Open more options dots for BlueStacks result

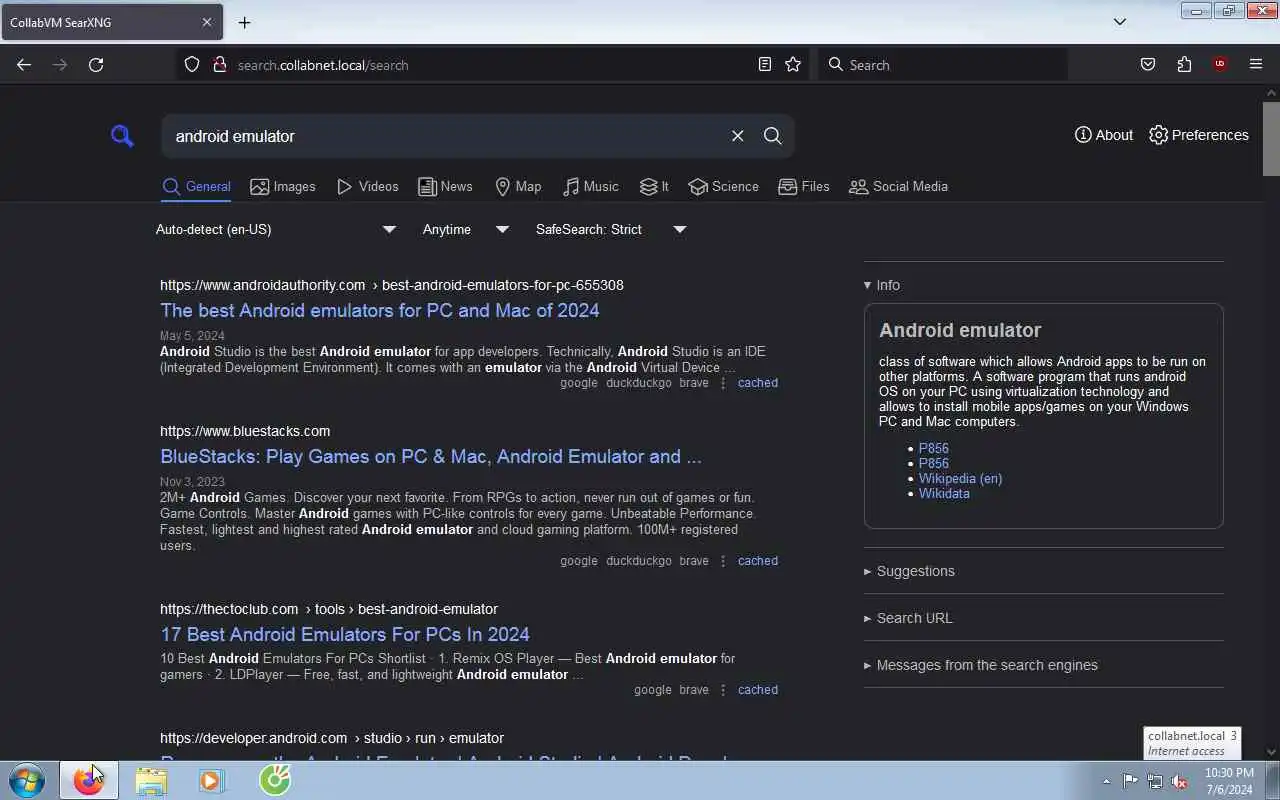point(723,561)
